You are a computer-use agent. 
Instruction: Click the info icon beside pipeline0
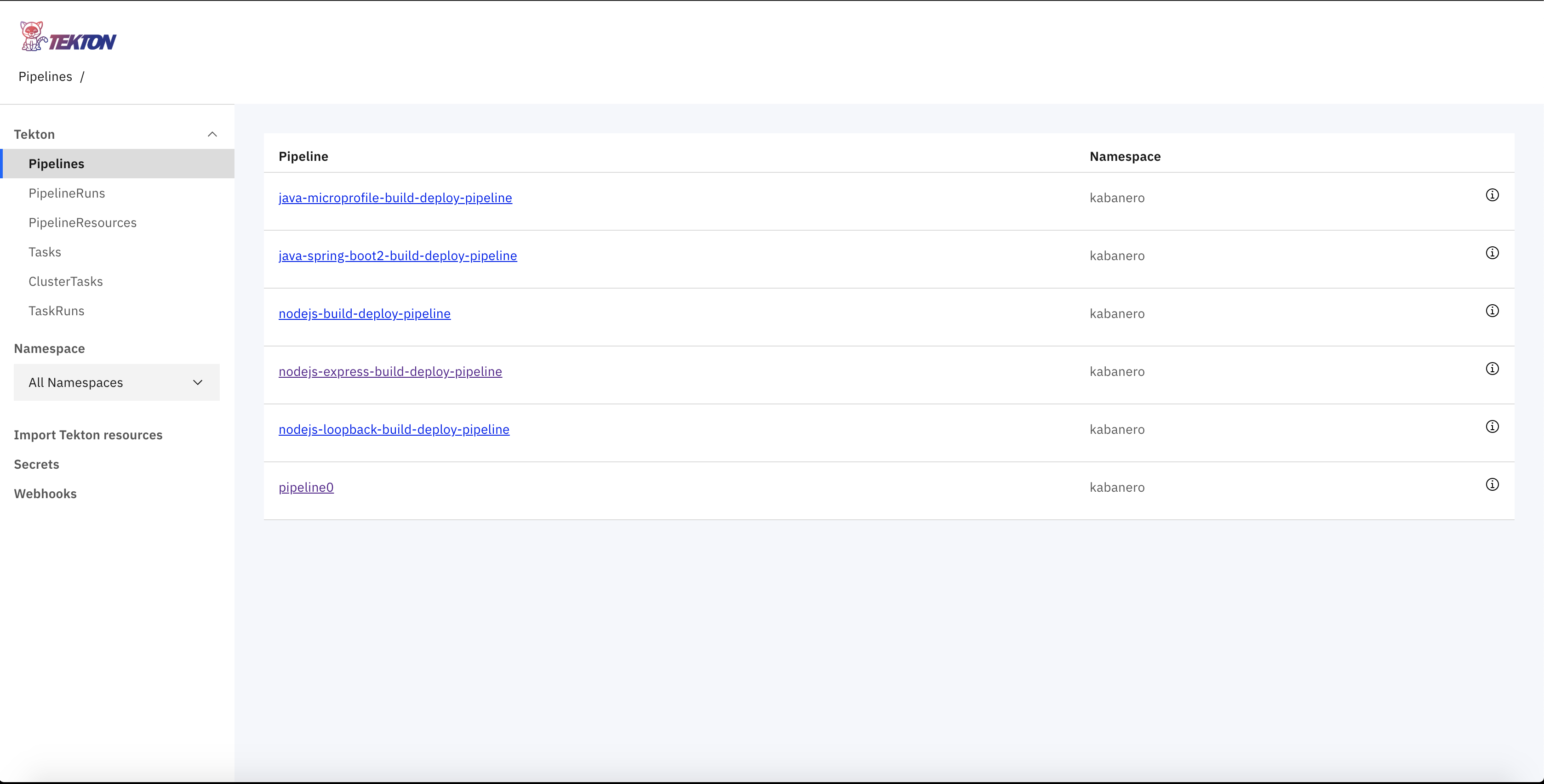(x=1492, y=484)
